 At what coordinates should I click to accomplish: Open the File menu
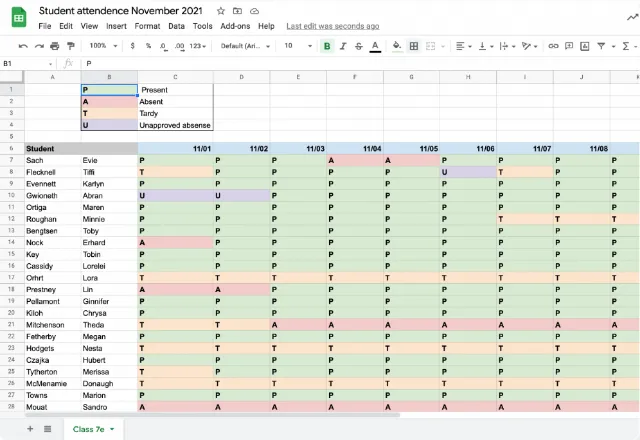coord(45,26)
